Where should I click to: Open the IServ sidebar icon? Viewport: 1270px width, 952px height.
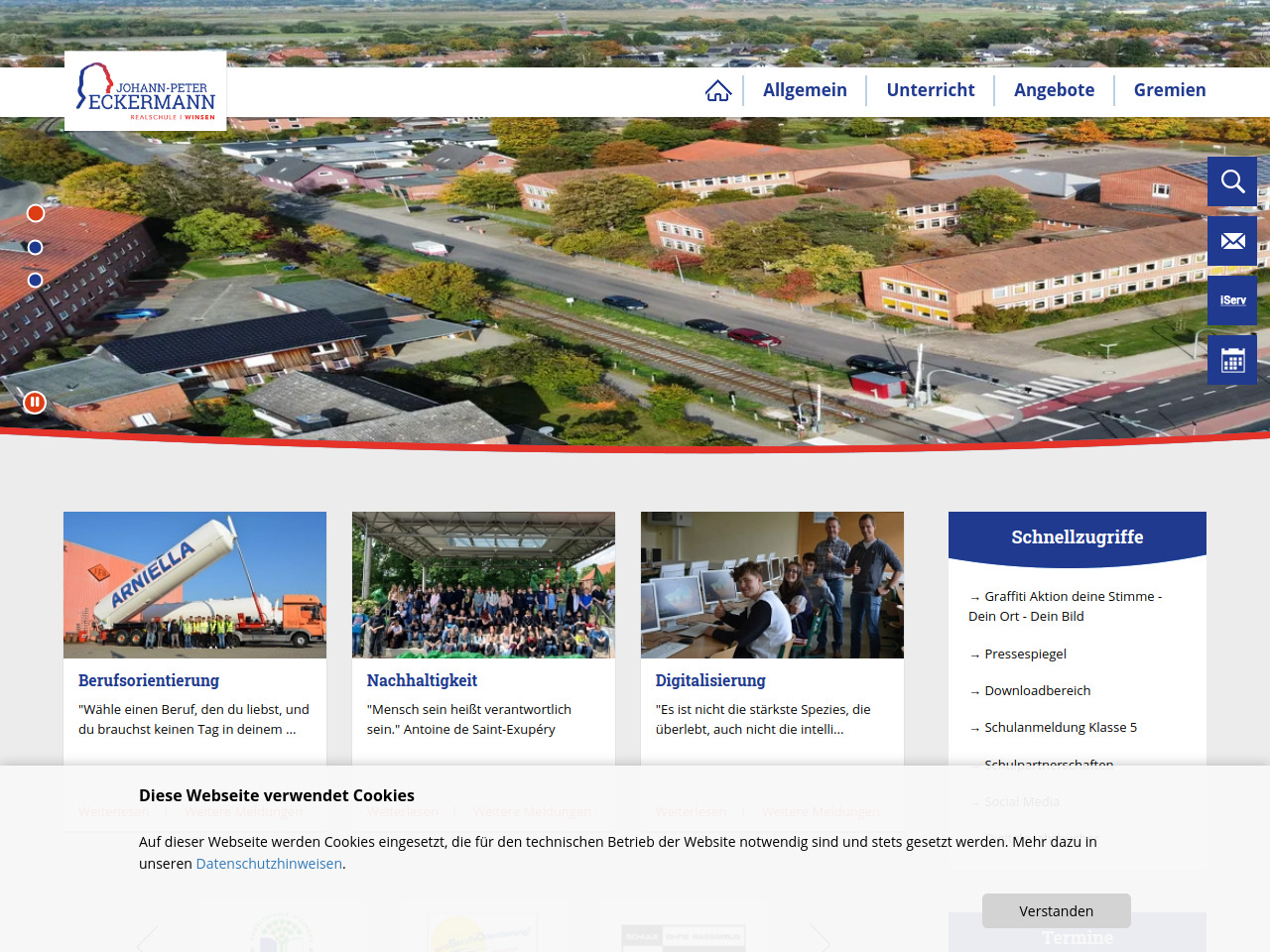[x=1232, y=300]
